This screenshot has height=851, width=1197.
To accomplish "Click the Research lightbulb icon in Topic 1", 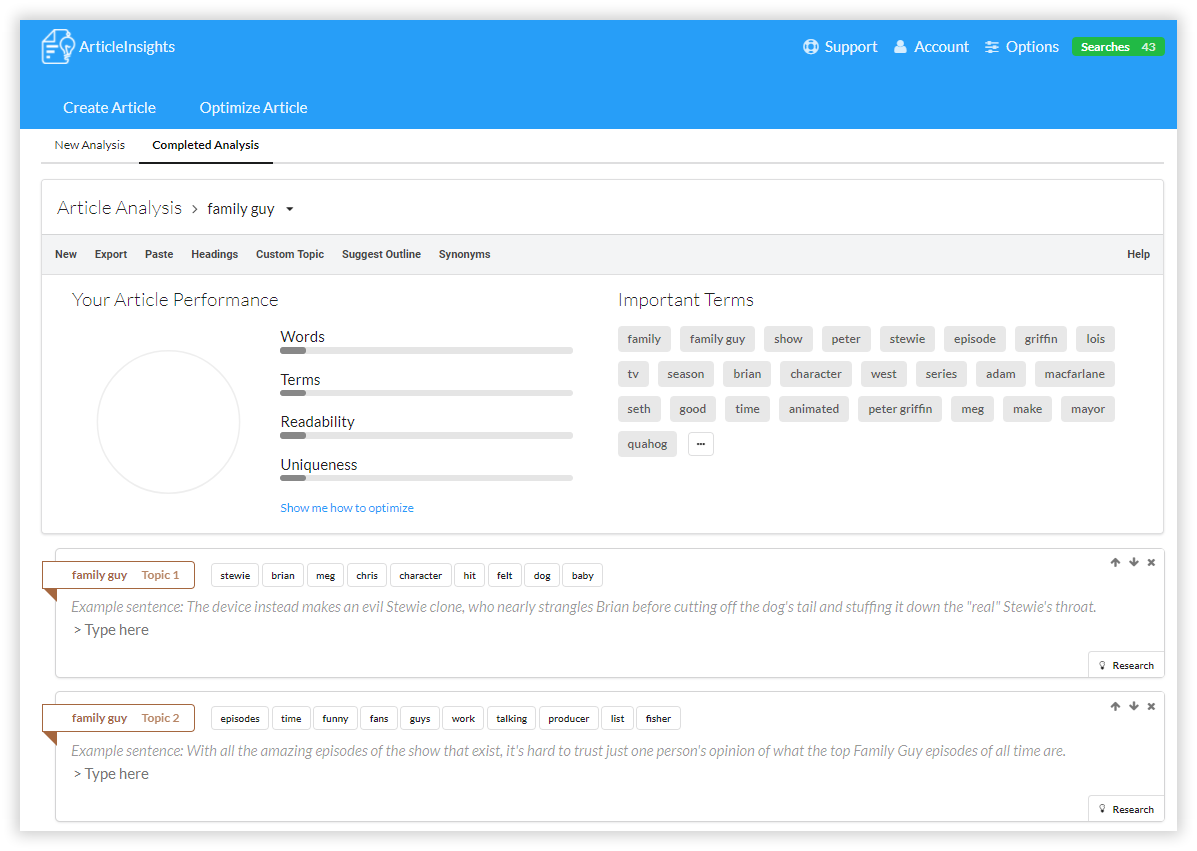I will tap(1102, 666).
